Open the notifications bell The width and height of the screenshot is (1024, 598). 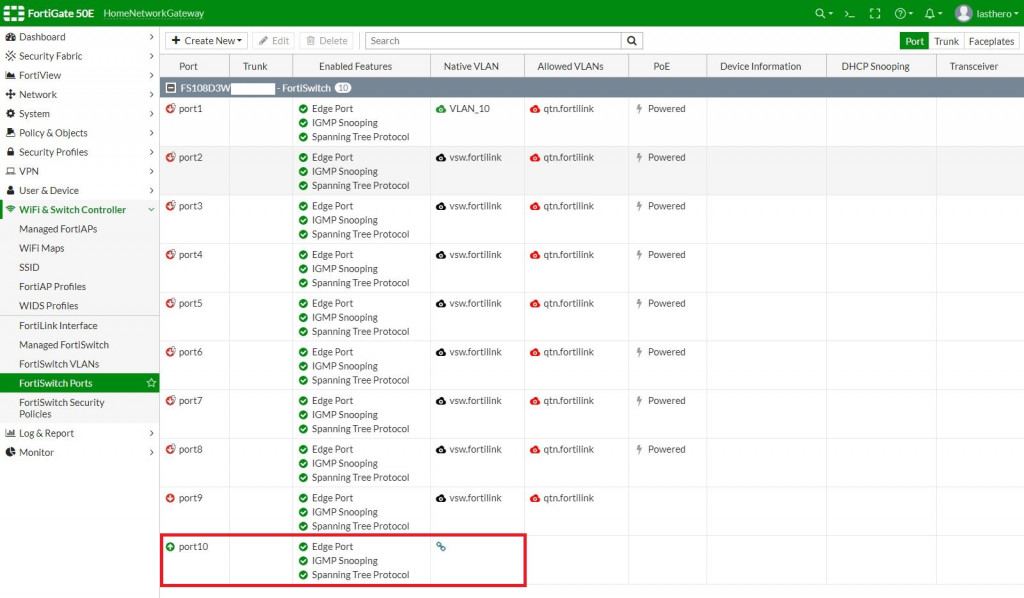pyautogui.click(x=929, y=13)
